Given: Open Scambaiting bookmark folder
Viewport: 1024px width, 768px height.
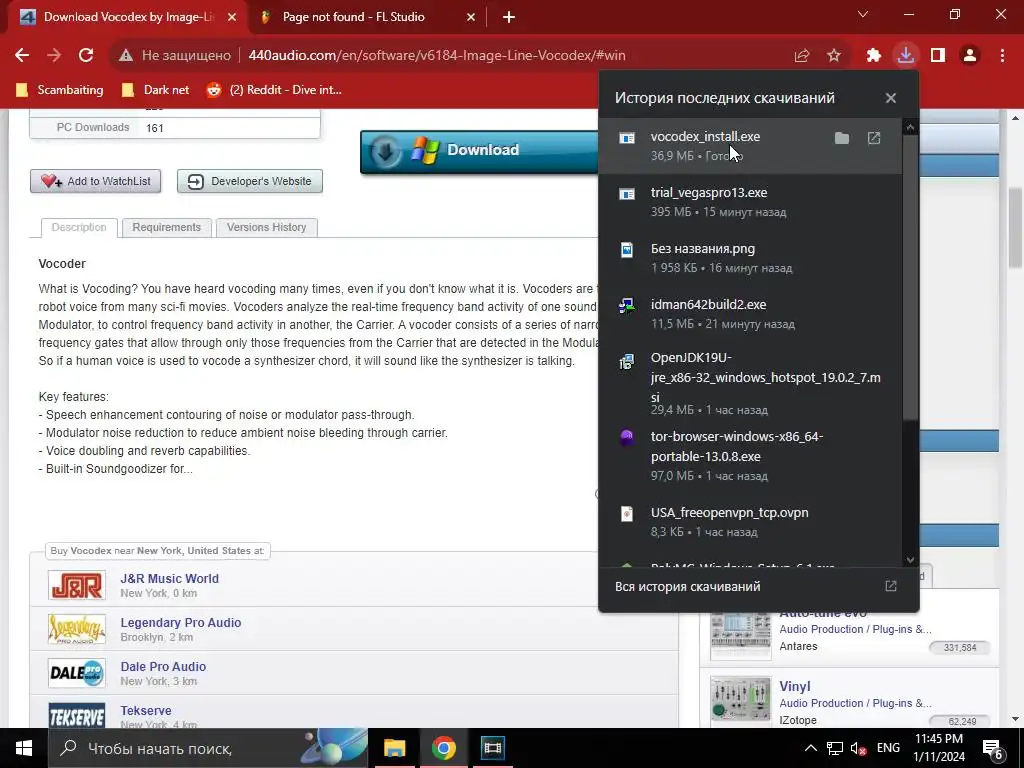Looking at the screenshot, I should [59, 89].
